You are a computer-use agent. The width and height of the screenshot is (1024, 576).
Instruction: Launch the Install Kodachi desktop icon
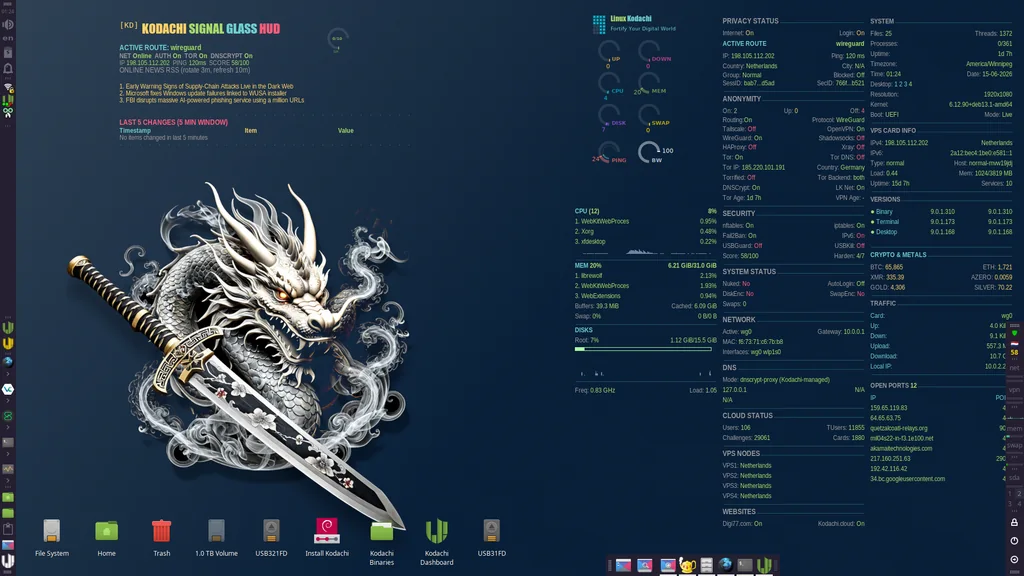click(327, 531)
